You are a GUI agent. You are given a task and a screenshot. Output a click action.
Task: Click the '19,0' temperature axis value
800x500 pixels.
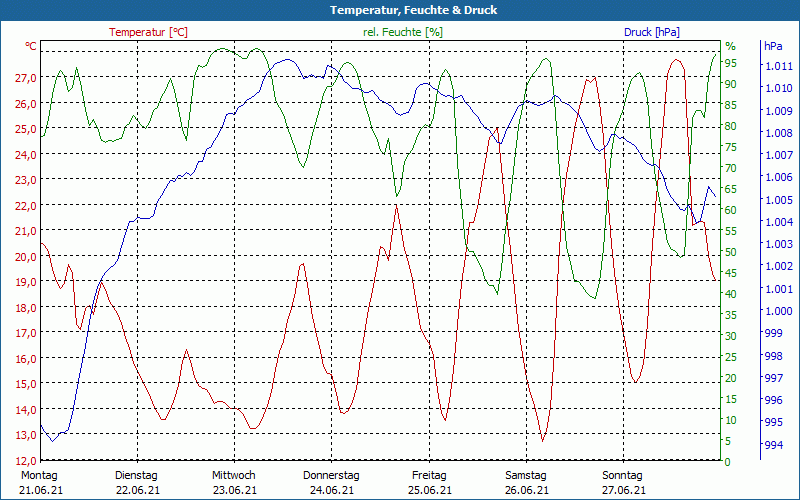point(26,282)
